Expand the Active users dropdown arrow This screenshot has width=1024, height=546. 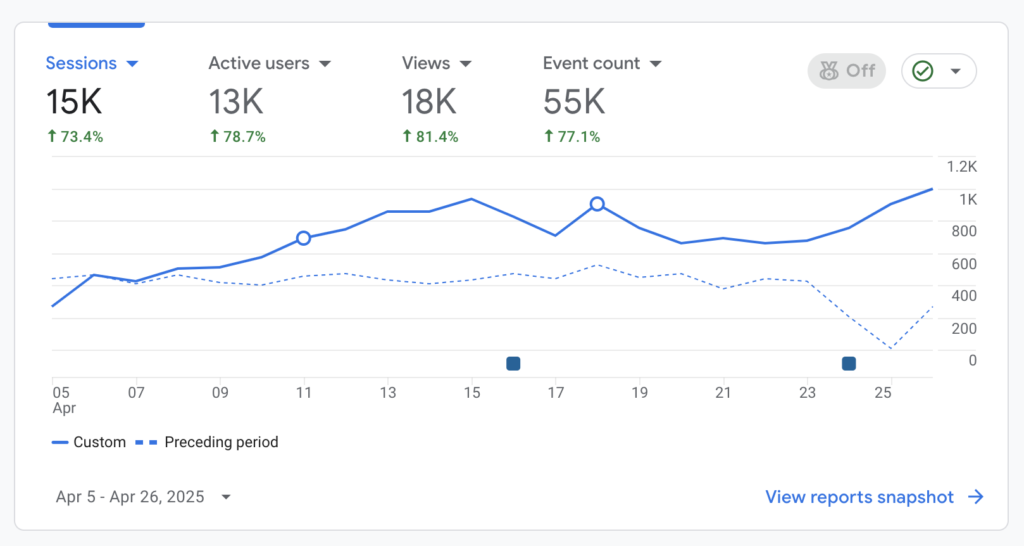click(x=324, y=64)
